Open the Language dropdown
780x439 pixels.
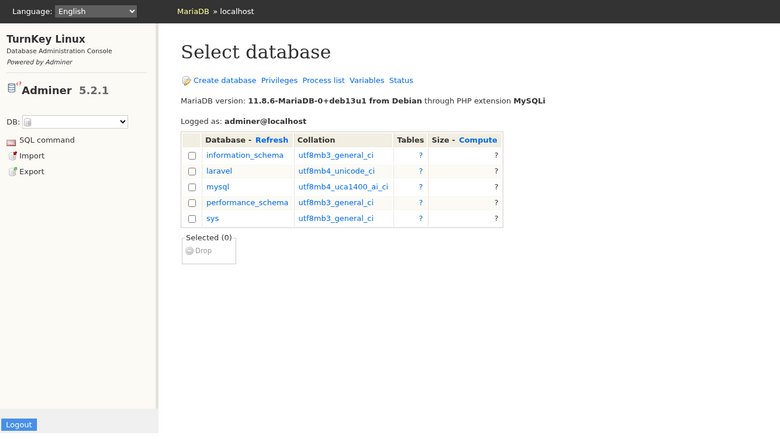point(96,11)
